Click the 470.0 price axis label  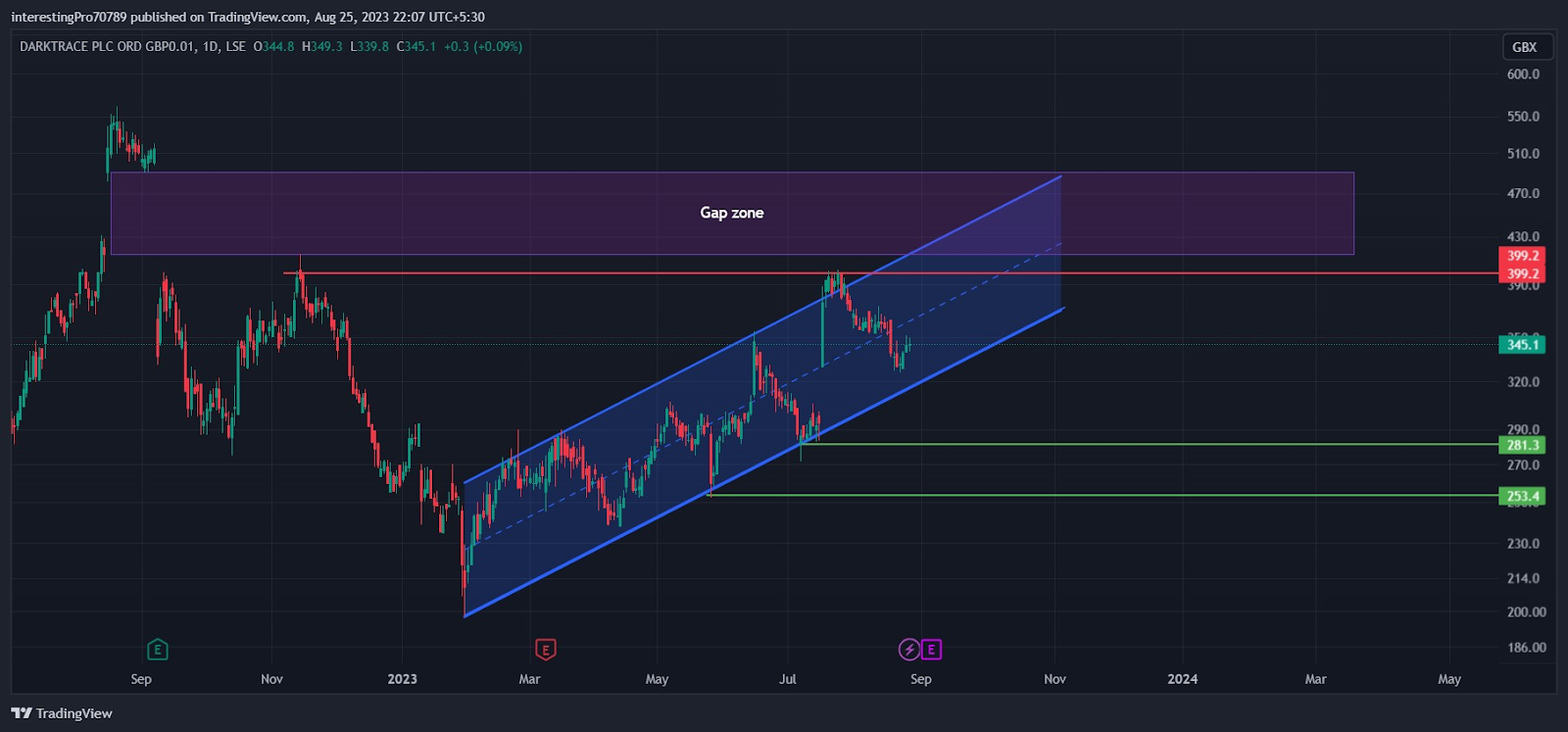pos(1523,194)
